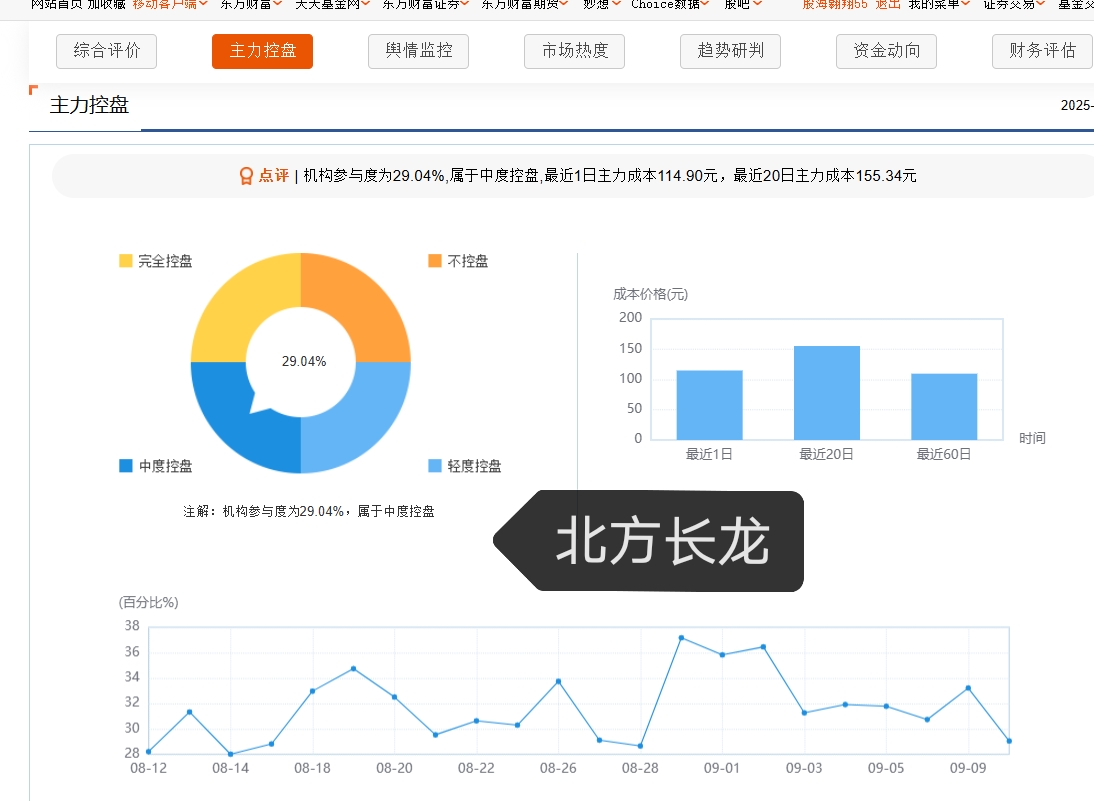Expand the 东方财富 dropdown in top bar
This screenshot has height=801, width=1094.
[250, 4]
